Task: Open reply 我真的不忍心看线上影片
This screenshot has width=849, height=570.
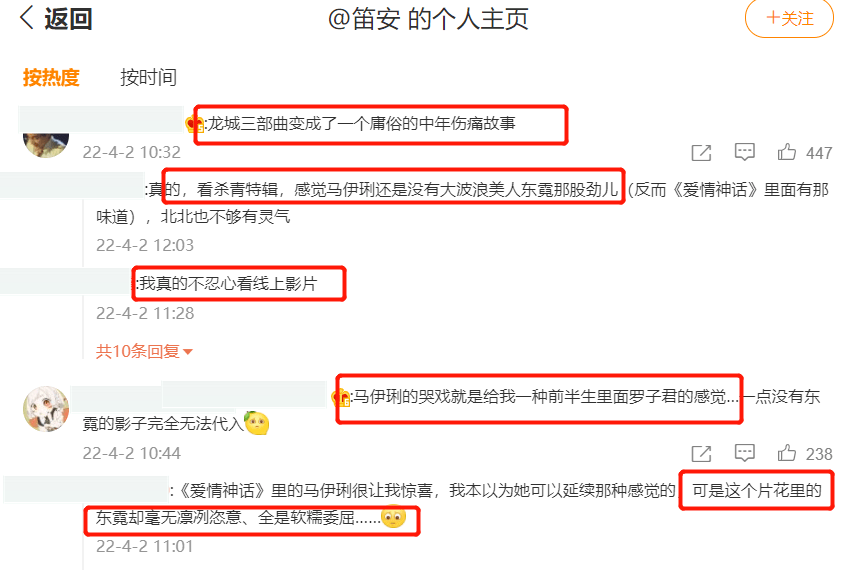Action: point(227,283)
